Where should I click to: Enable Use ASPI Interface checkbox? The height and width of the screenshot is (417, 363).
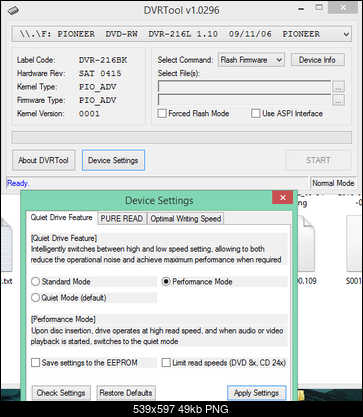(x=256, y=114)
